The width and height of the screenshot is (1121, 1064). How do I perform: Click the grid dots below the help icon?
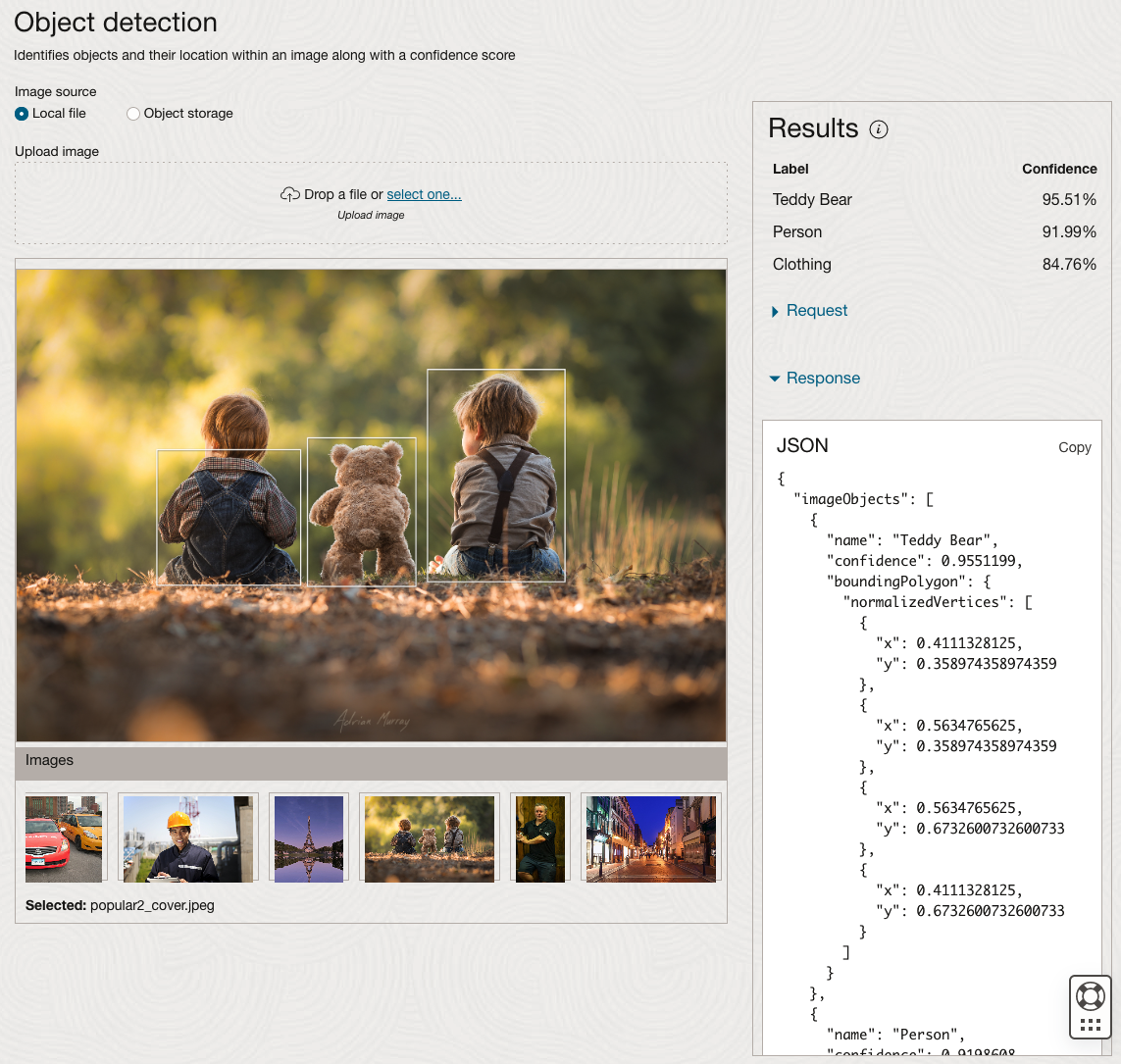(x=1090, y=1025)
